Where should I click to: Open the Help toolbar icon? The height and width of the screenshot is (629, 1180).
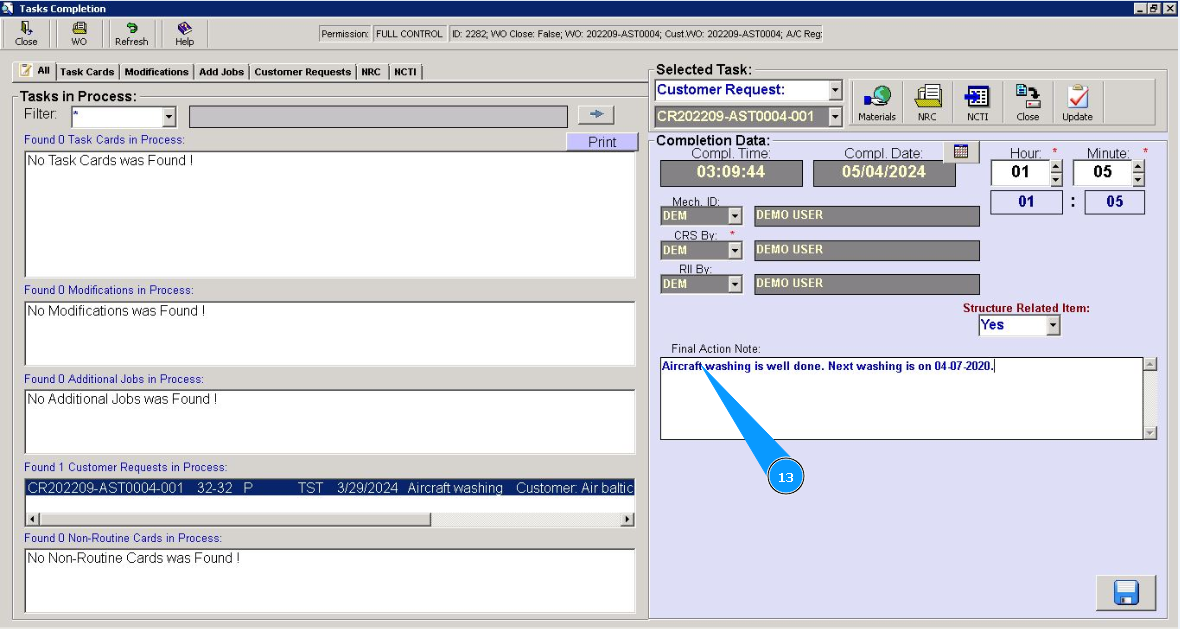(184, 33)
